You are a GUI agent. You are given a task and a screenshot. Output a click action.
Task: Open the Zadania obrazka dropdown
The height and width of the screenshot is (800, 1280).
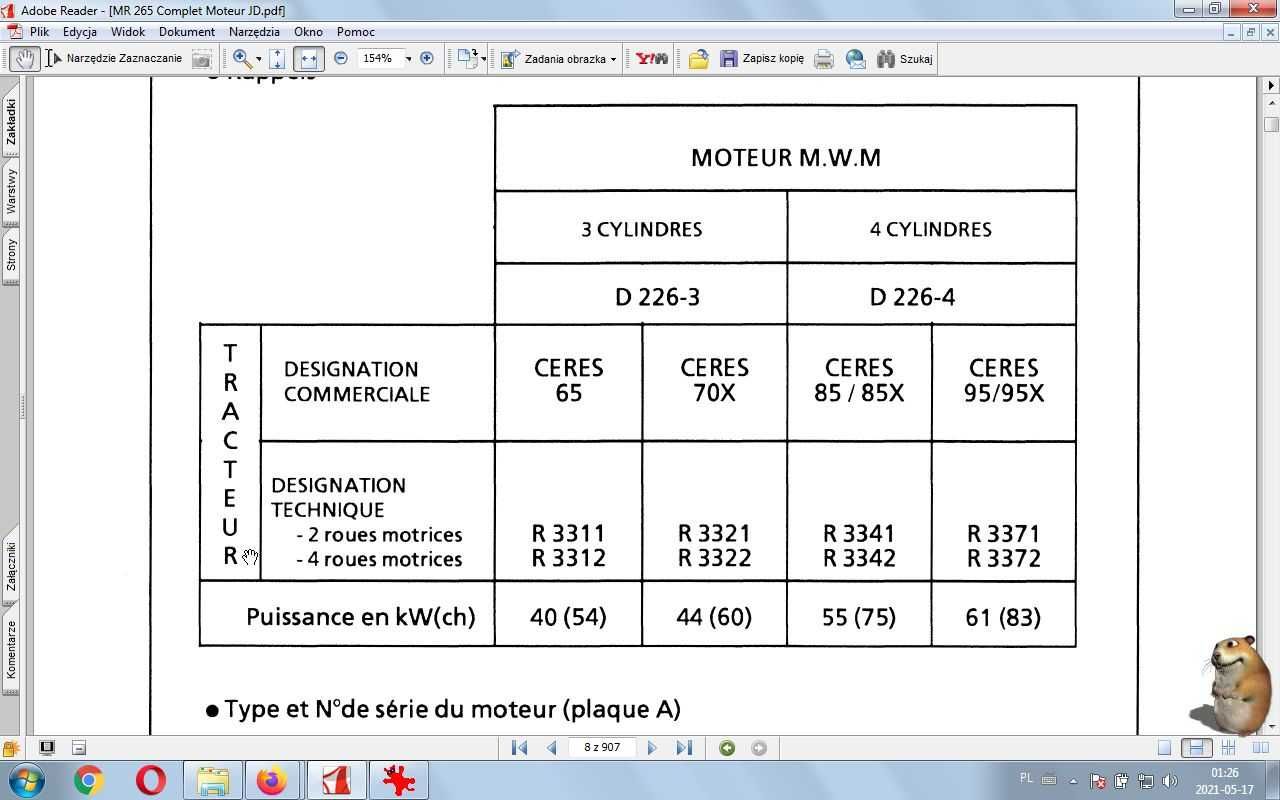pyautogui.click(x=559, y=58)
